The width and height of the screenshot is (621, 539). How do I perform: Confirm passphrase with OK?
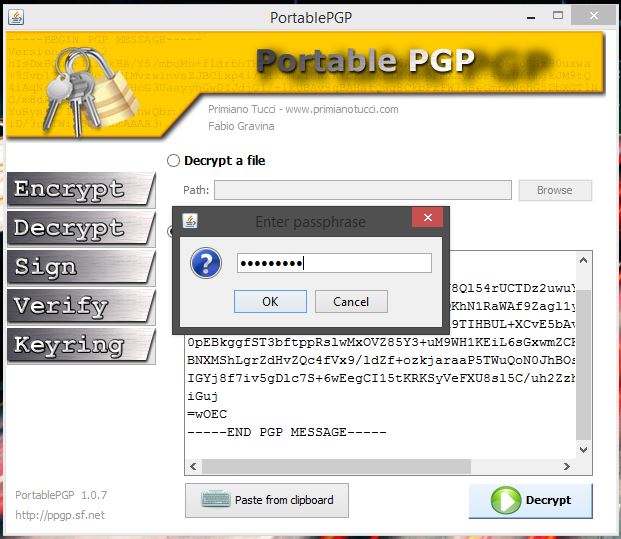coord(270,302)
